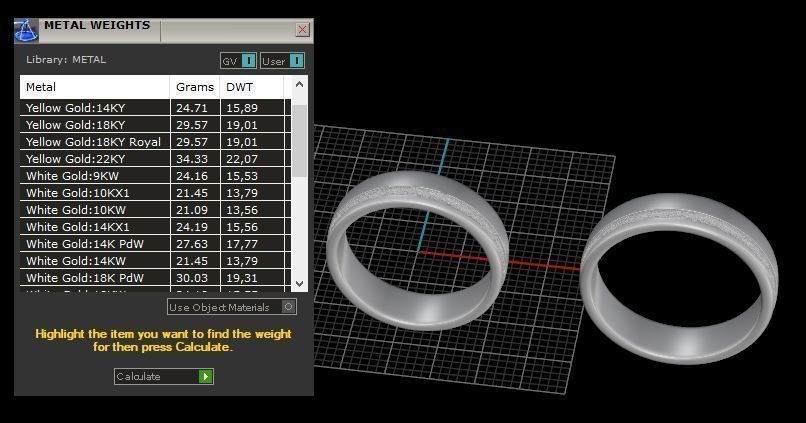The width and height of the screenshot is (806, 423).
Task: Click the list scroll up arrow
Action: 300,84
